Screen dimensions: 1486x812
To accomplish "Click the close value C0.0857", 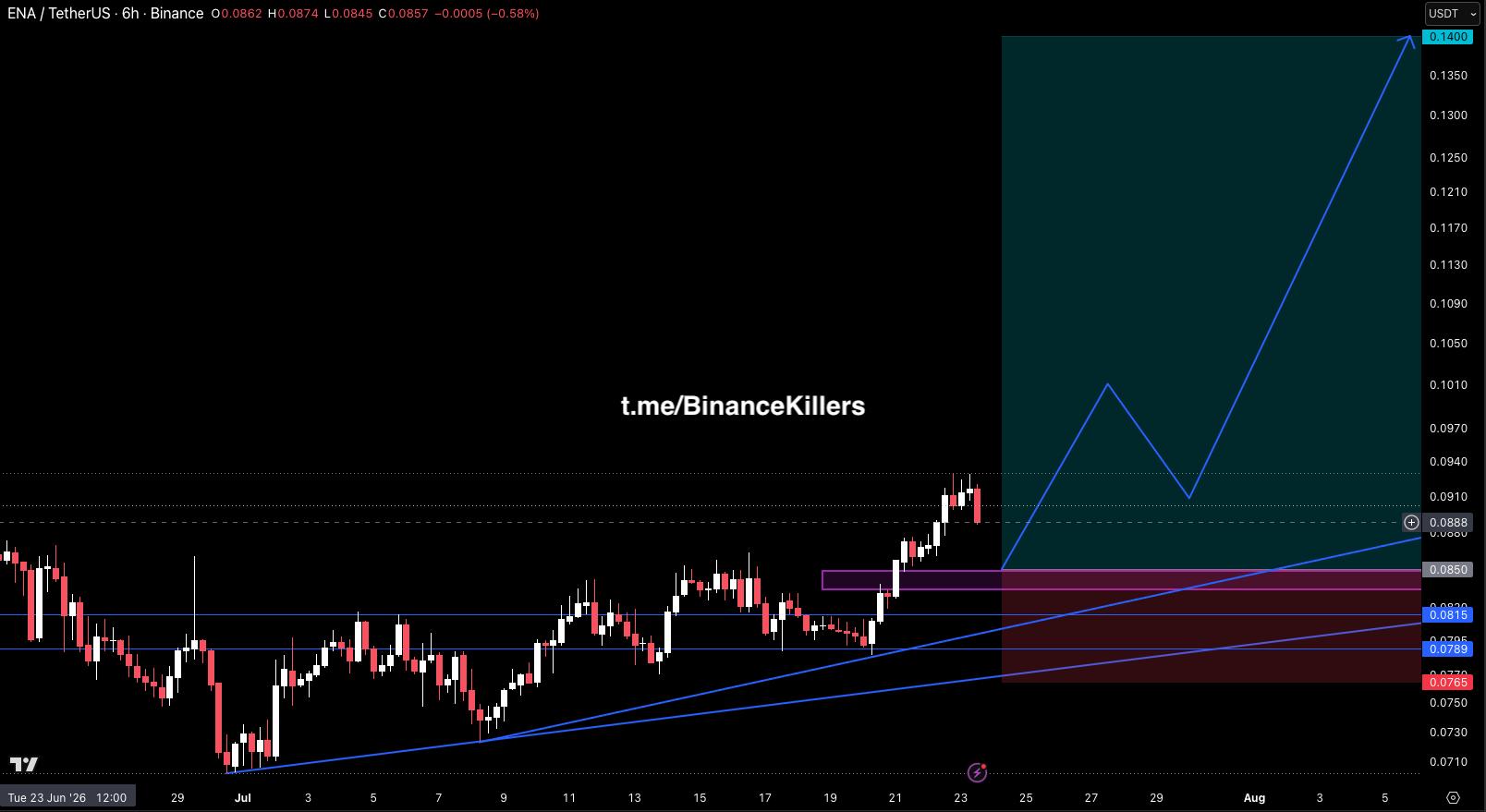I will [403, 14].
